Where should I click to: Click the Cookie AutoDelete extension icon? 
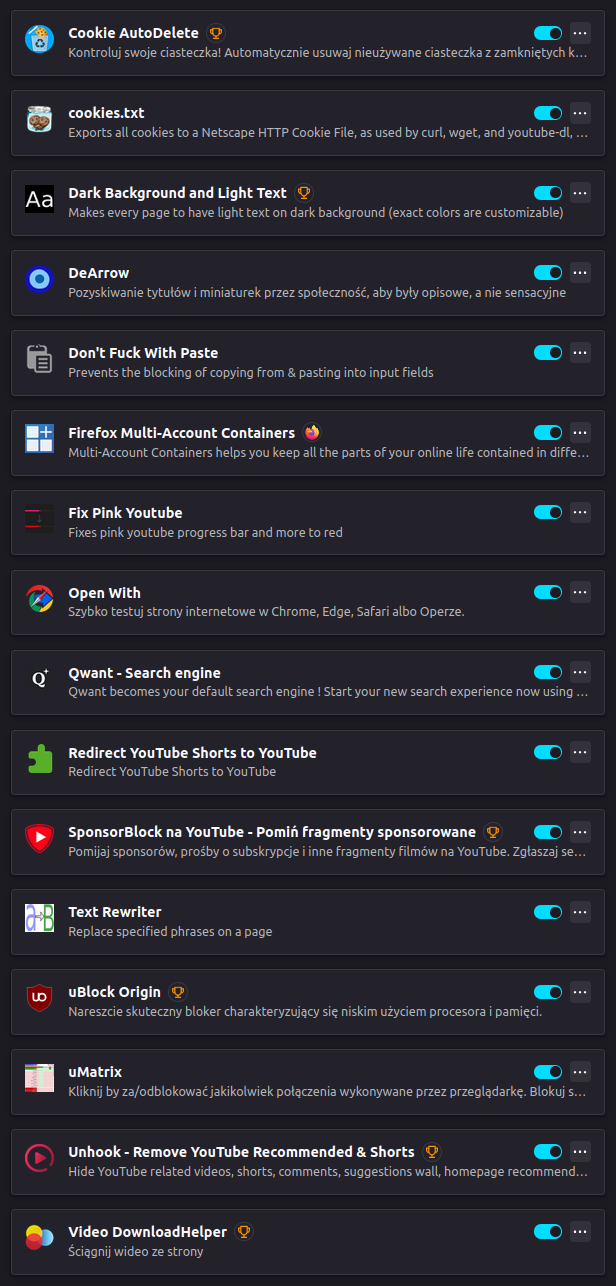pyautogui.click(x=39, y=39)
